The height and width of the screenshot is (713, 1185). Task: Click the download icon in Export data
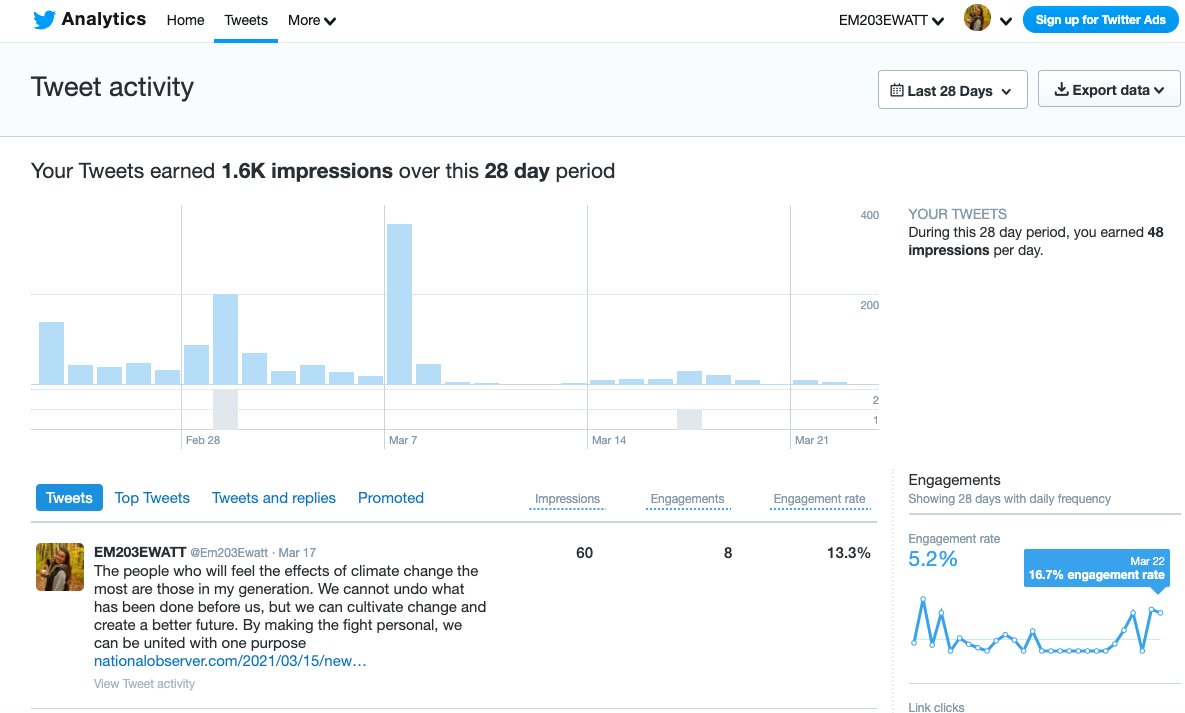pos(1061,89)
